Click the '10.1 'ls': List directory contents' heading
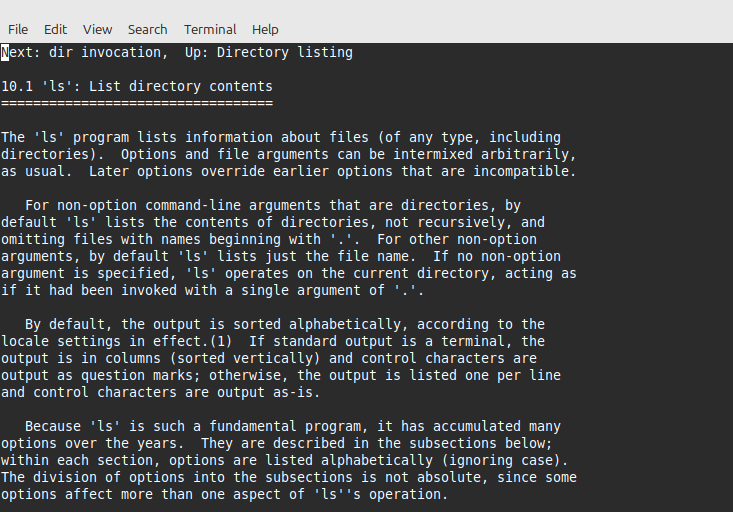This screenshot has width=733, height=512. [x=137, y=87]
